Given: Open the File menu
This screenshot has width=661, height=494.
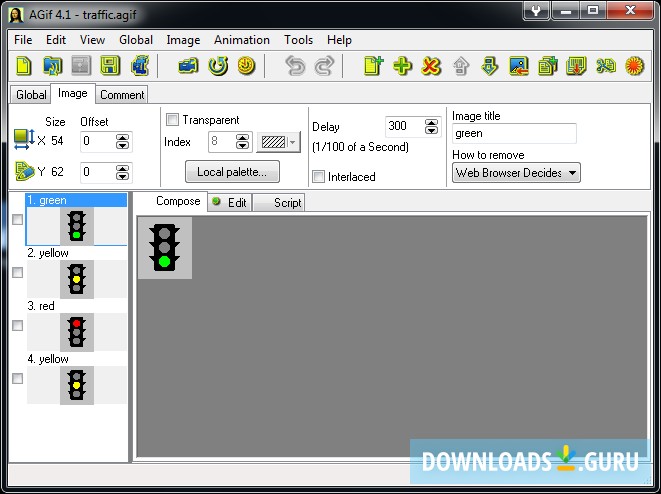Looking at the screenshot, I should tap(23, 40).
